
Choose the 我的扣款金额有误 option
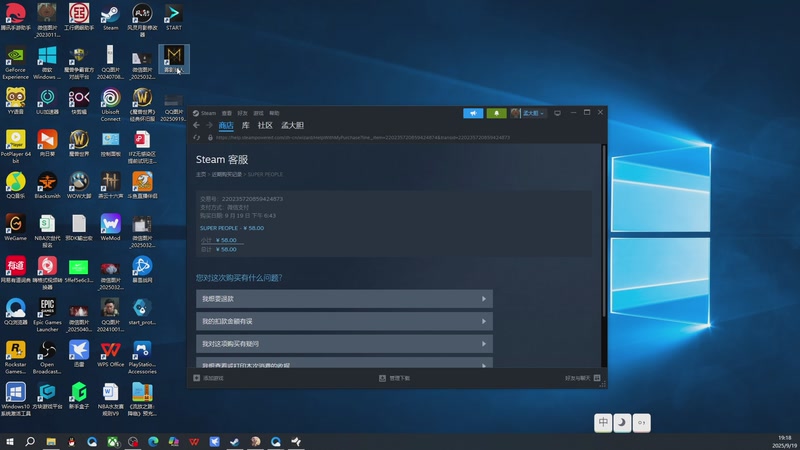pos(344,321)
